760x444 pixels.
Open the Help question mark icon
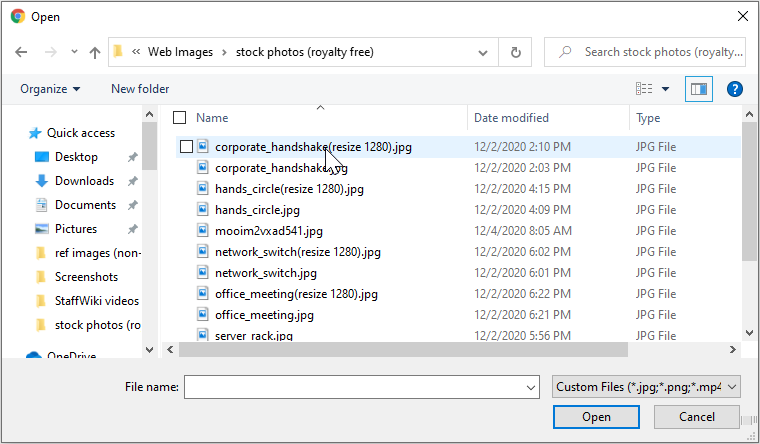[x=735, y=89]
